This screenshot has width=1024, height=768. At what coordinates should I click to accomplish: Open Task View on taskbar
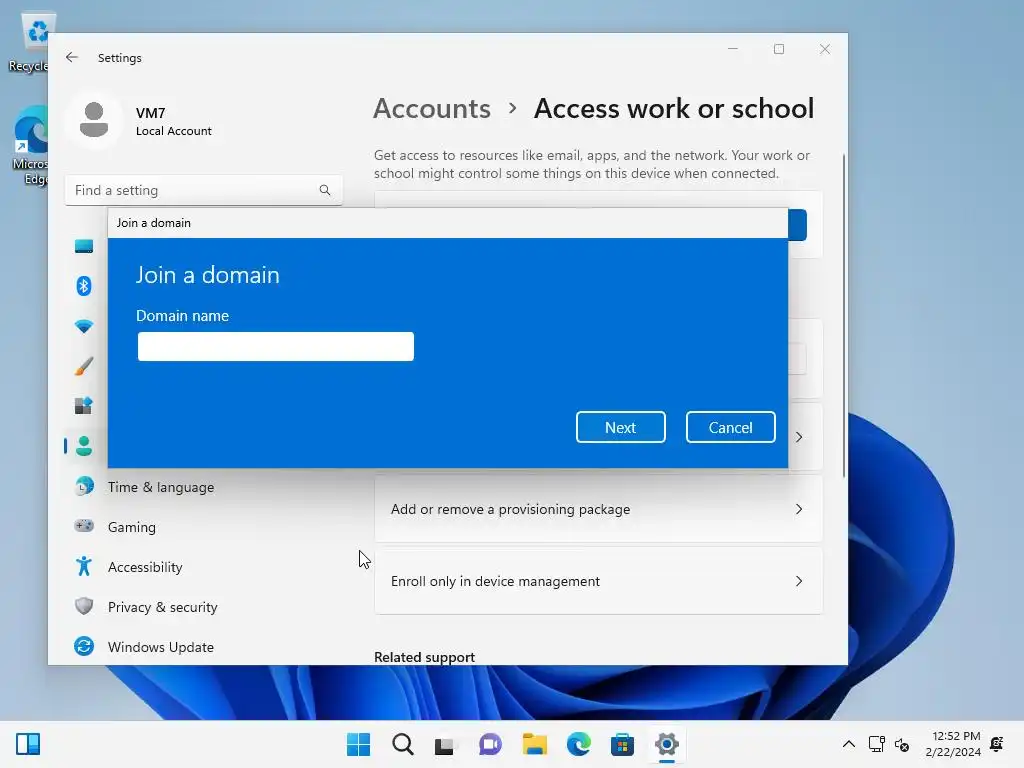(445, 745)
